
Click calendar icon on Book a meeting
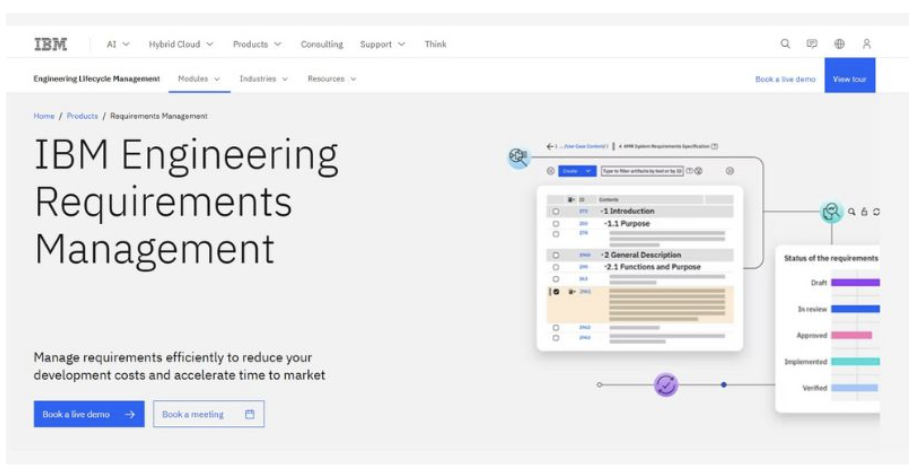click(250, 414)
